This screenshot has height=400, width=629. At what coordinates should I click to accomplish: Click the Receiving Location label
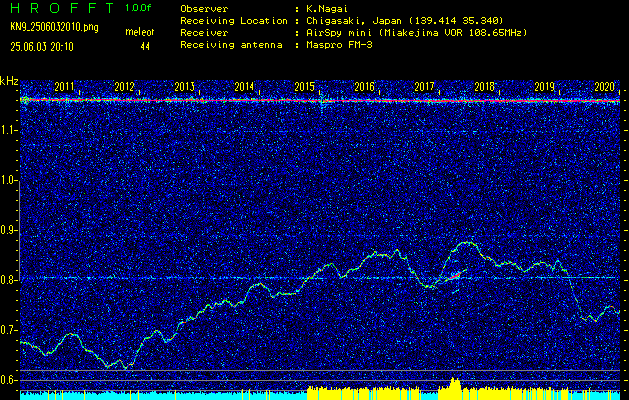pyautogui.click(x=234, y=21)
